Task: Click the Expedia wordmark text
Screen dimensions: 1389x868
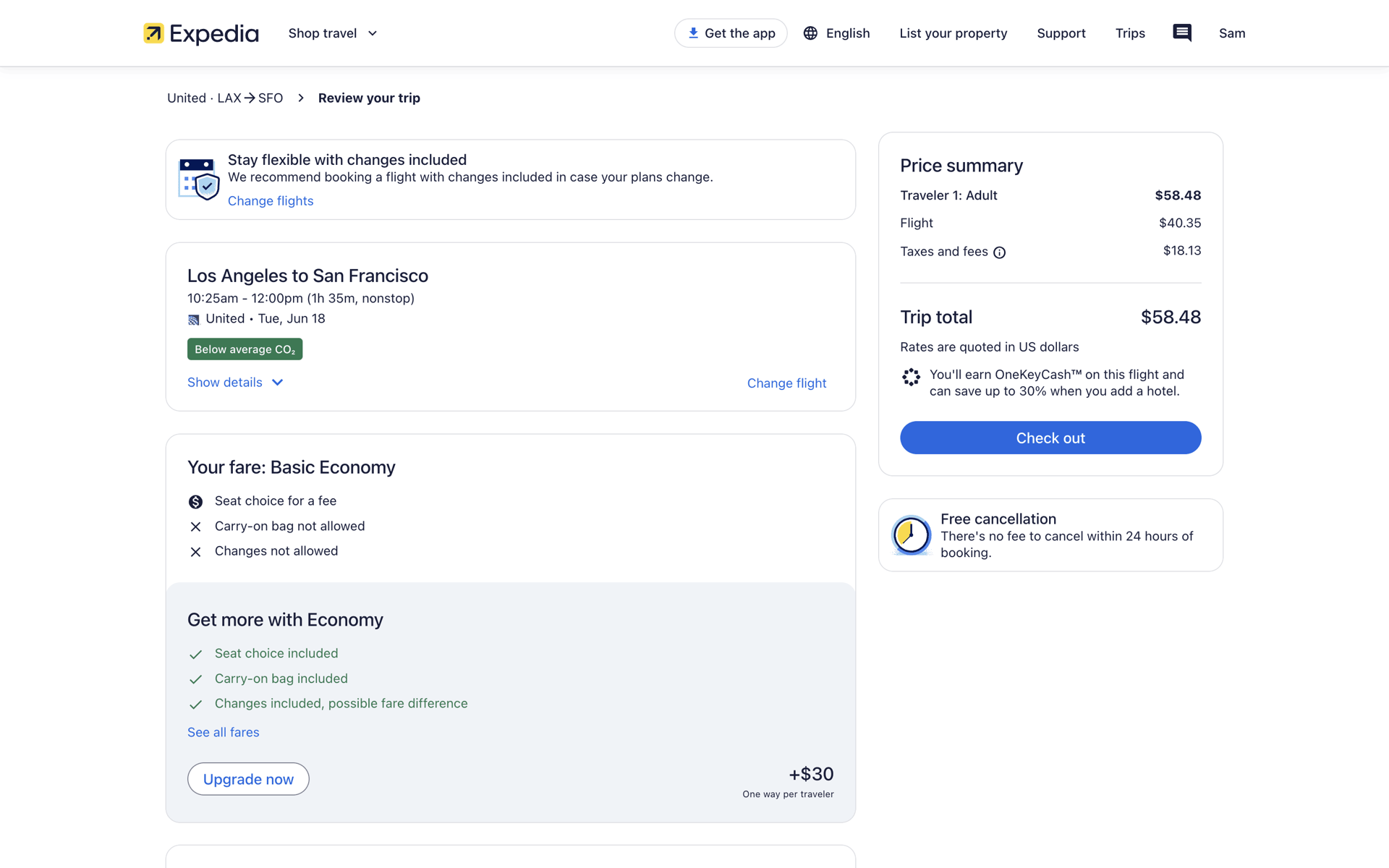Action: click(x=214, y=33)
